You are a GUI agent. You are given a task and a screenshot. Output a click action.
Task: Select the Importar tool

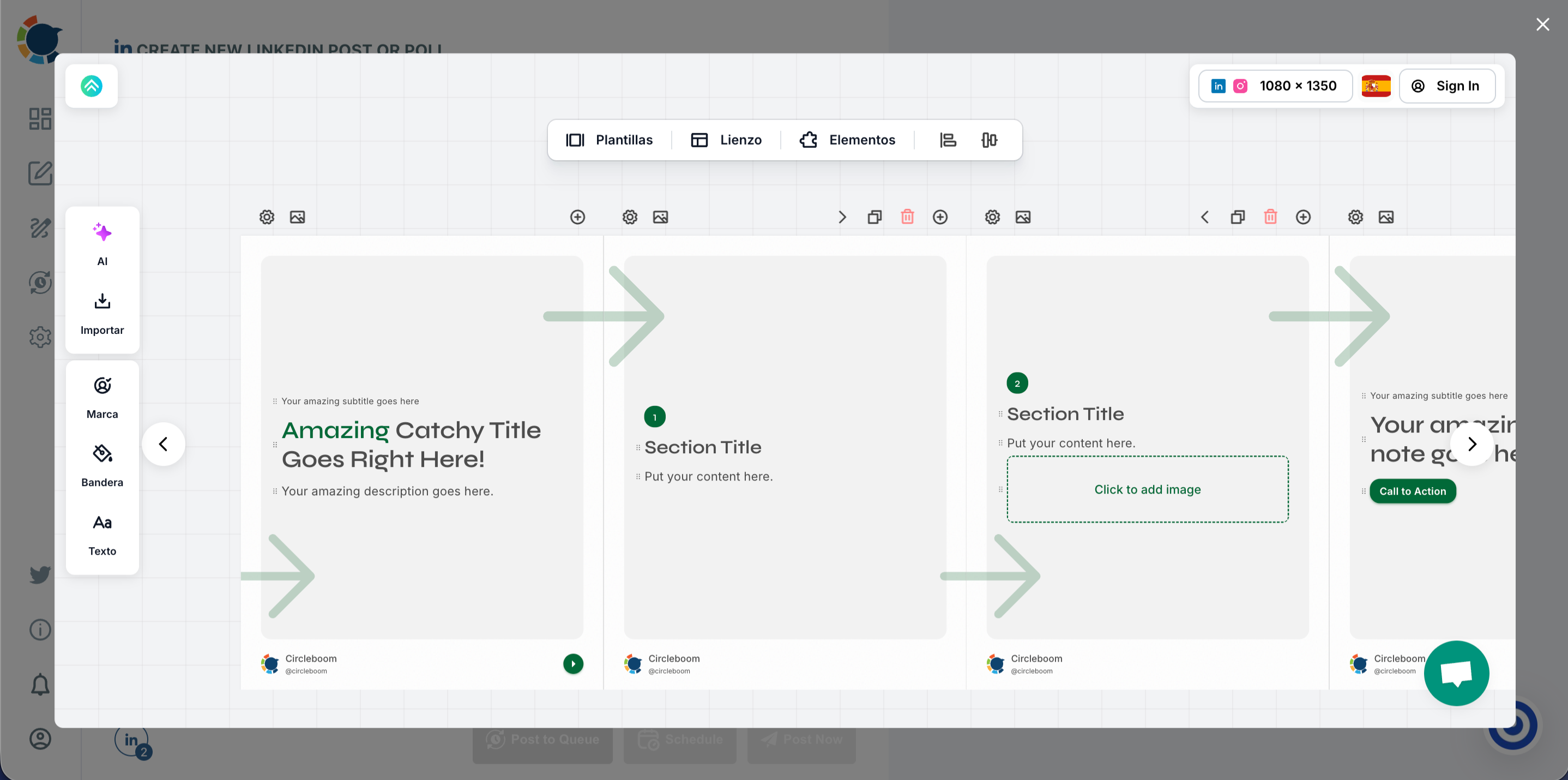point(101,312)
